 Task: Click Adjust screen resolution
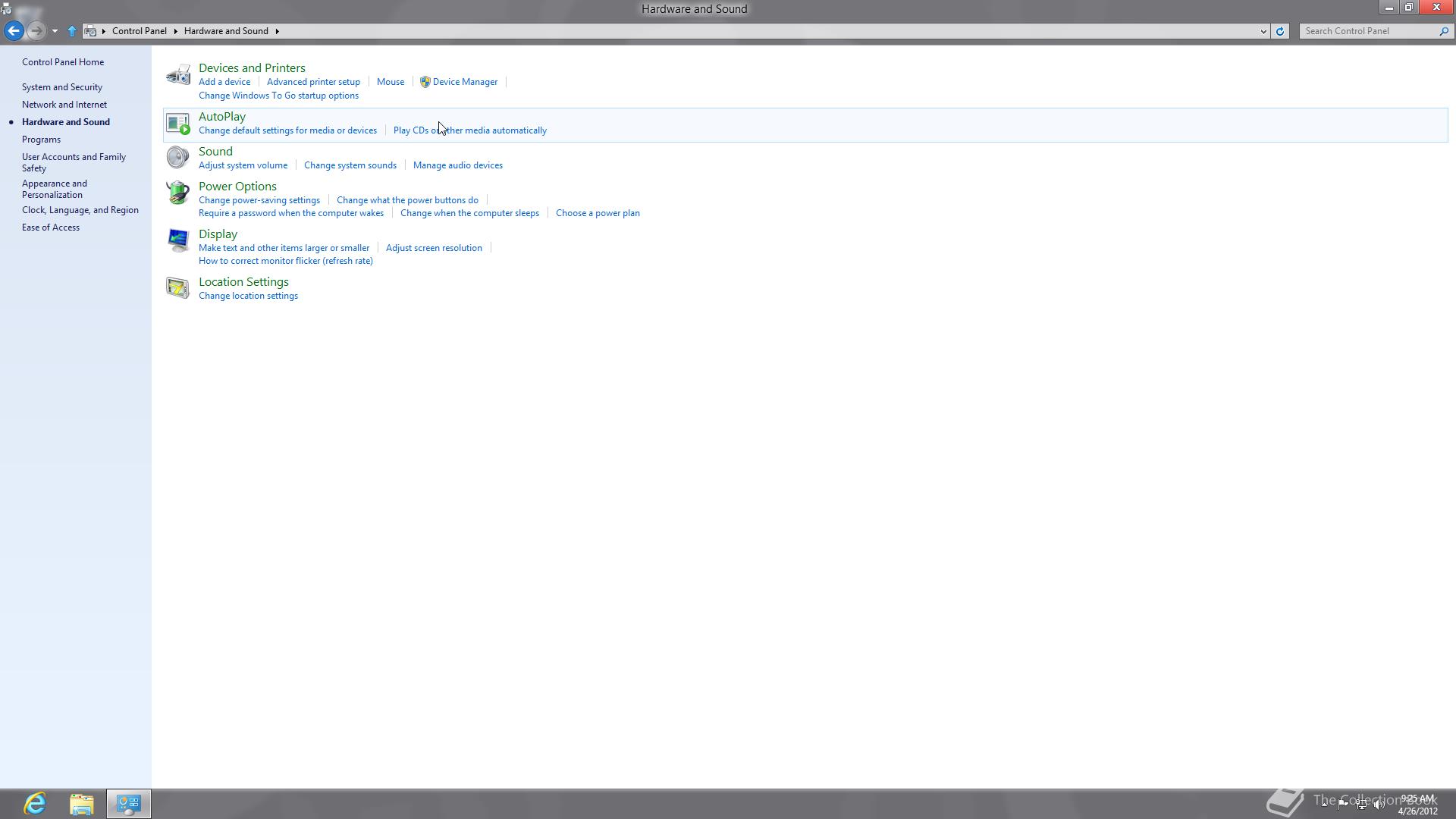(434, 248)
